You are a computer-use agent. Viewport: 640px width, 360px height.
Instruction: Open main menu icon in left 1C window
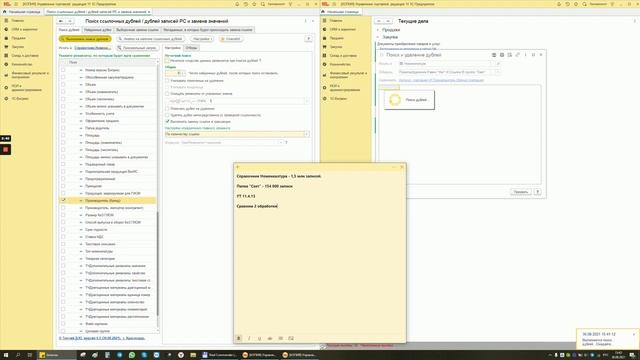[x=16, y=4]
